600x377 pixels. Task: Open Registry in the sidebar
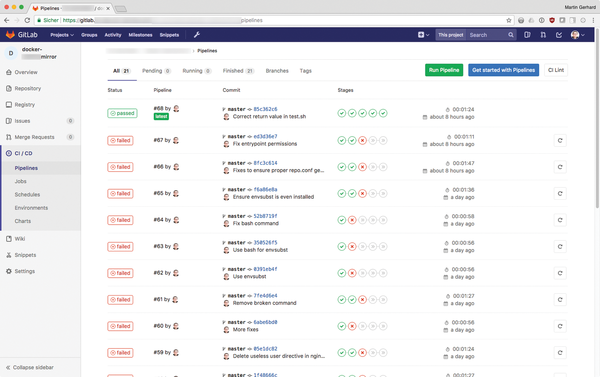point(24,104)
